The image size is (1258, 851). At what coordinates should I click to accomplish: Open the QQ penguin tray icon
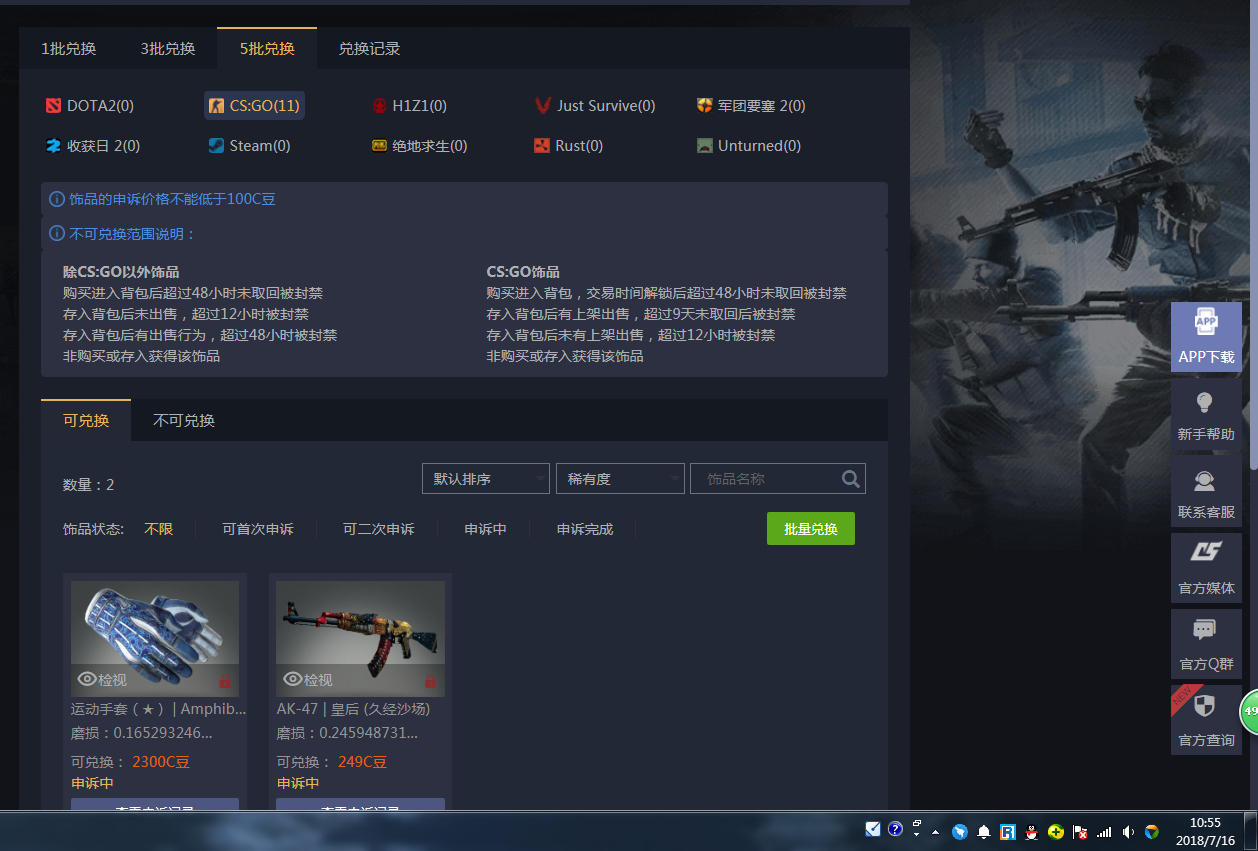pyautogui.click(x=1031, y=831)
